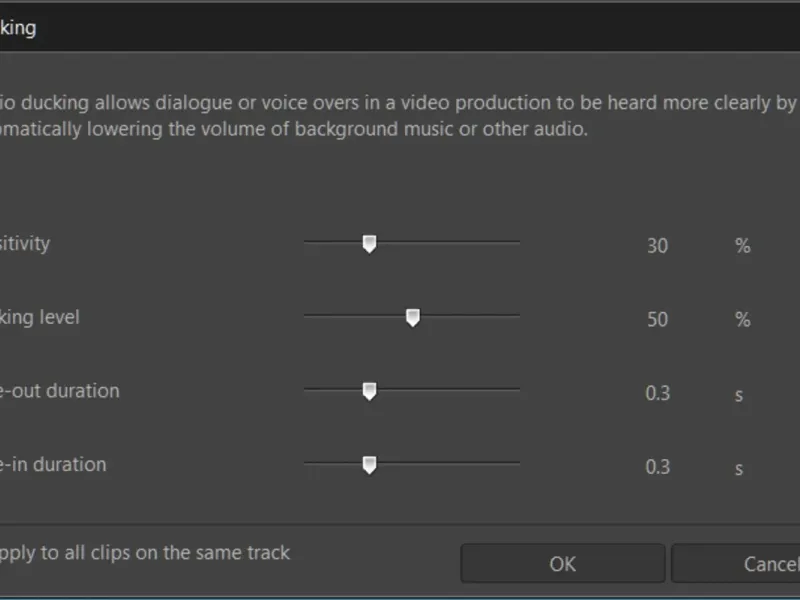800x600 pixels.
Task: Click the left end of the Ducking level track
Action: pos(308,316)
